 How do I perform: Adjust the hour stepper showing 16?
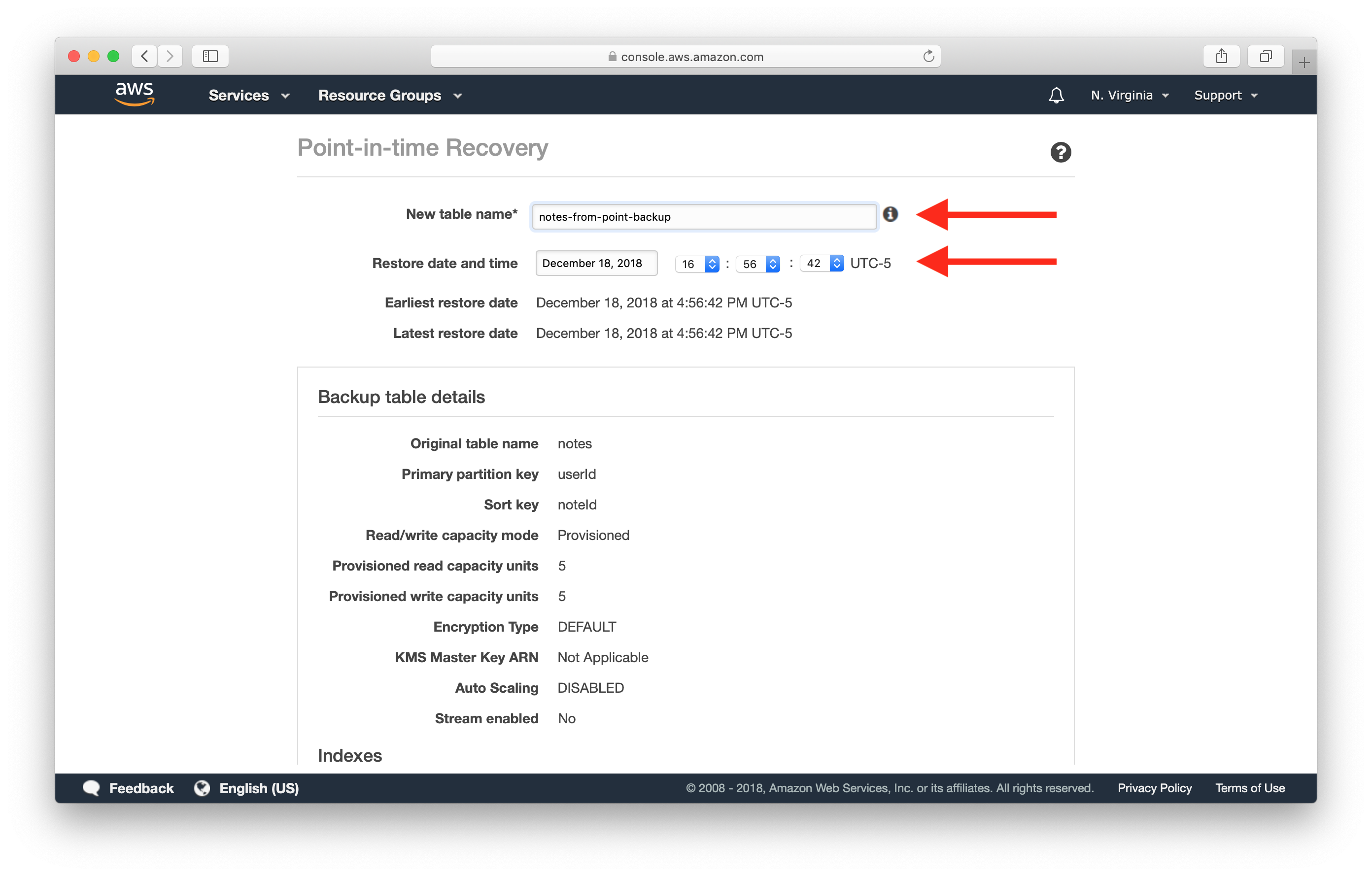tap(712, 264)
